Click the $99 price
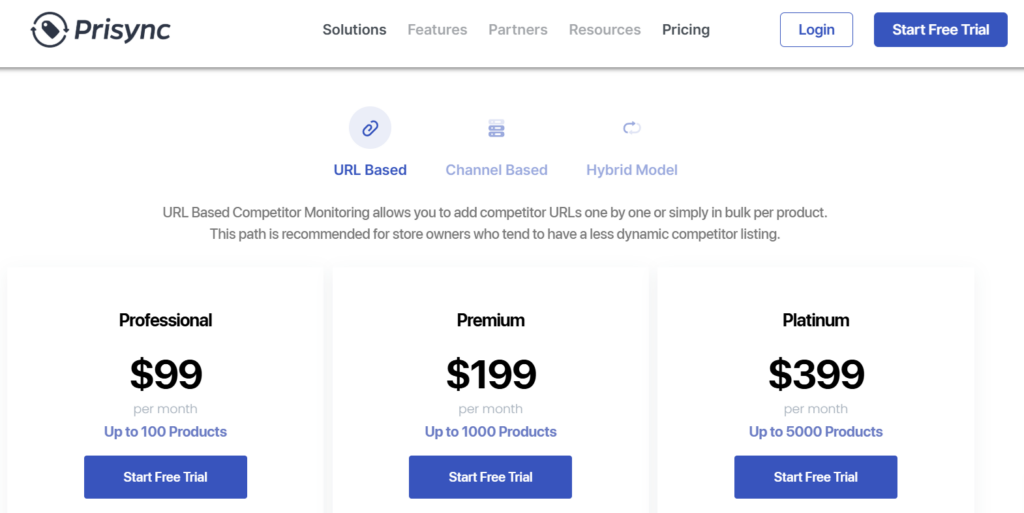The image size is (1024, 513). tap(166, 374)
